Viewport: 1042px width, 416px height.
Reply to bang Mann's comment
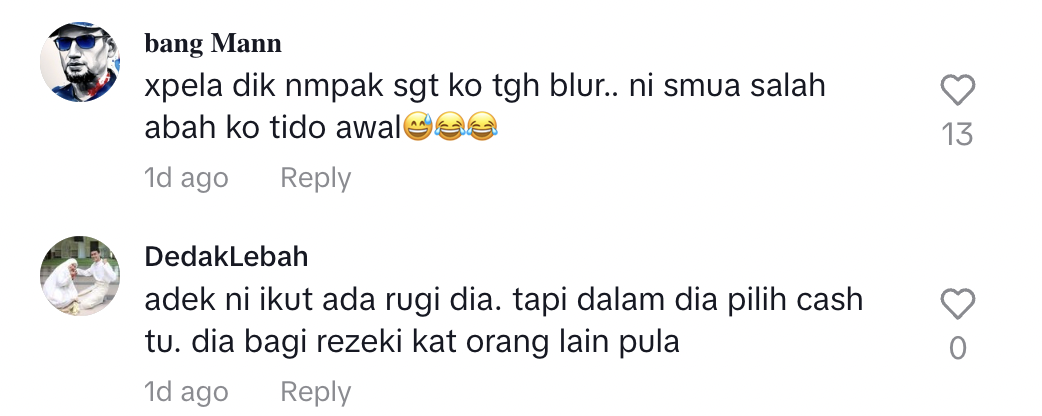(316, 178)
